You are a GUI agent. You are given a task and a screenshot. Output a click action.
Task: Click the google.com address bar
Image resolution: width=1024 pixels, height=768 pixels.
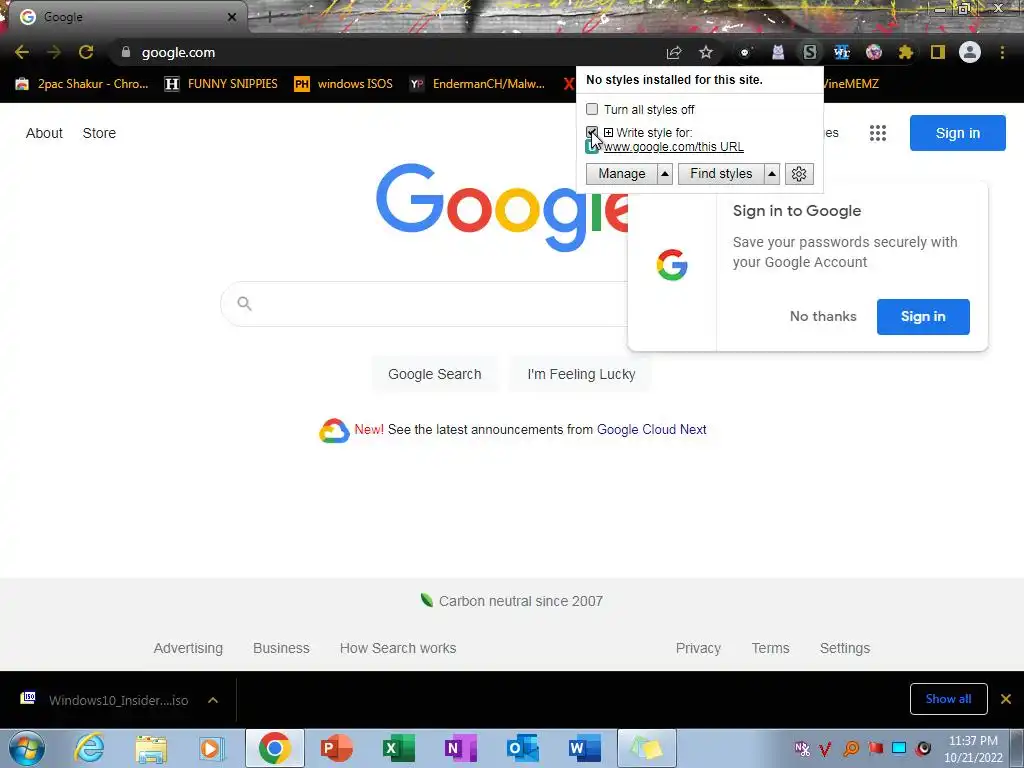click(392, 52)
